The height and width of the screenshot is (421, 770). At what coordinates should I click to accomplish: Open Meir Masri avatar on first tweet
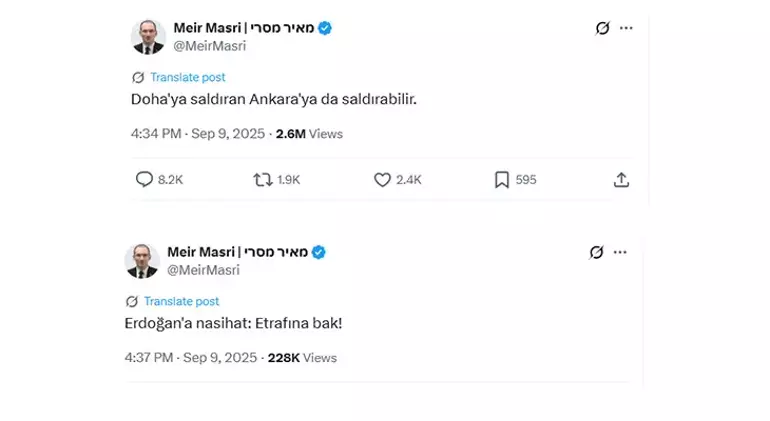click(148, 37)
